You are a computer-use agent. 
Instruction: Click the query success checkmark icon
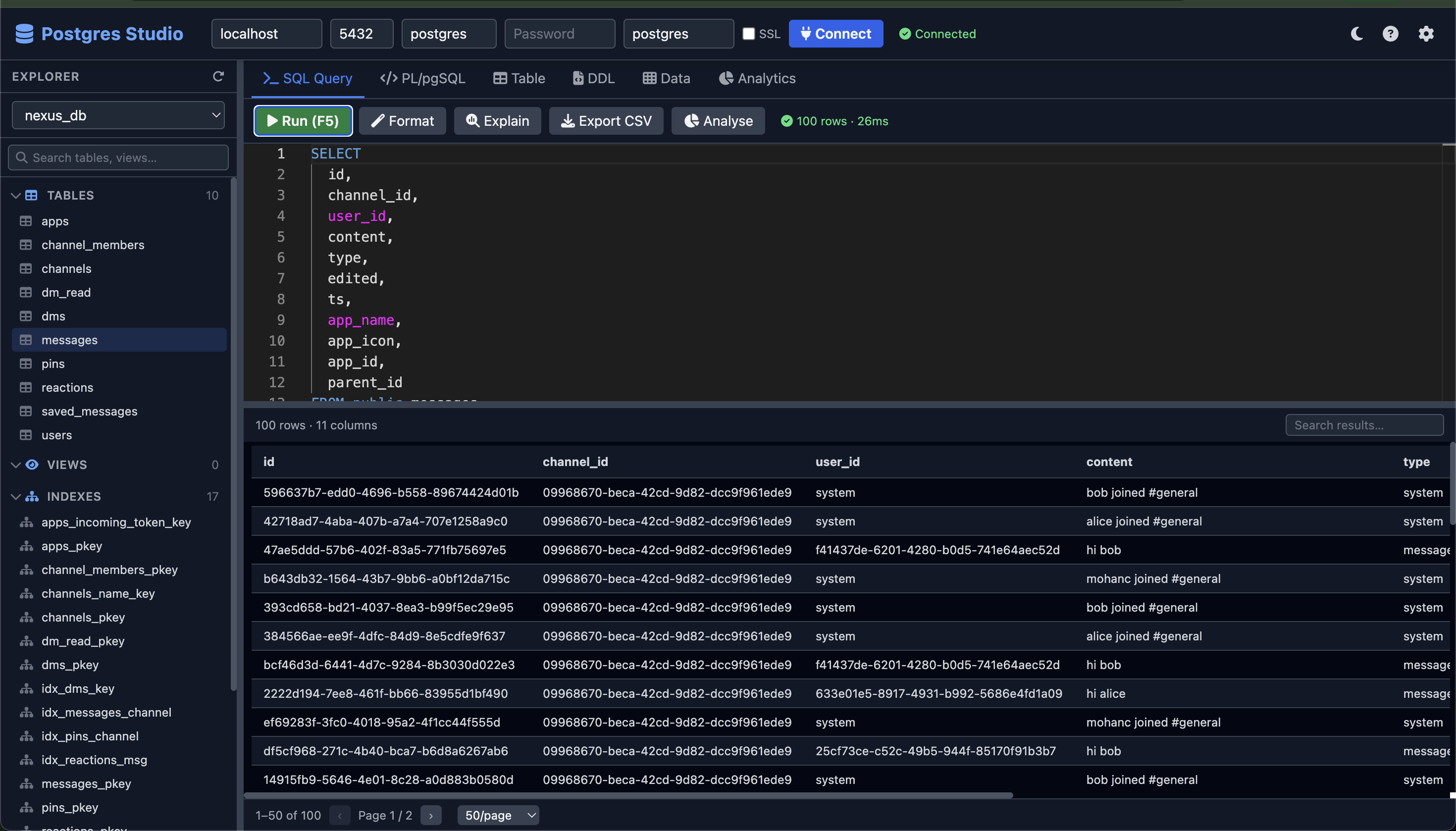pyautogui.click(x=786, y=121)
